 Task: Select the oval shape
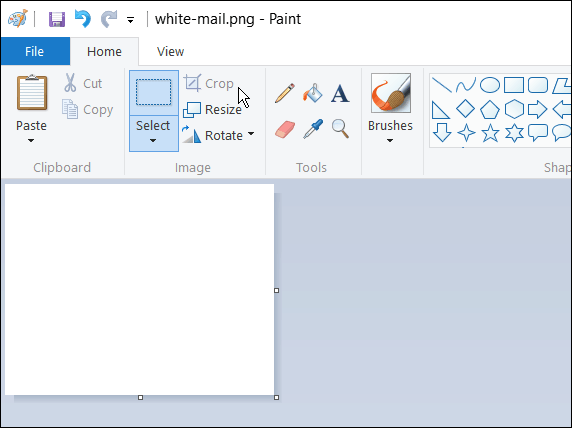tap(490, 85)
